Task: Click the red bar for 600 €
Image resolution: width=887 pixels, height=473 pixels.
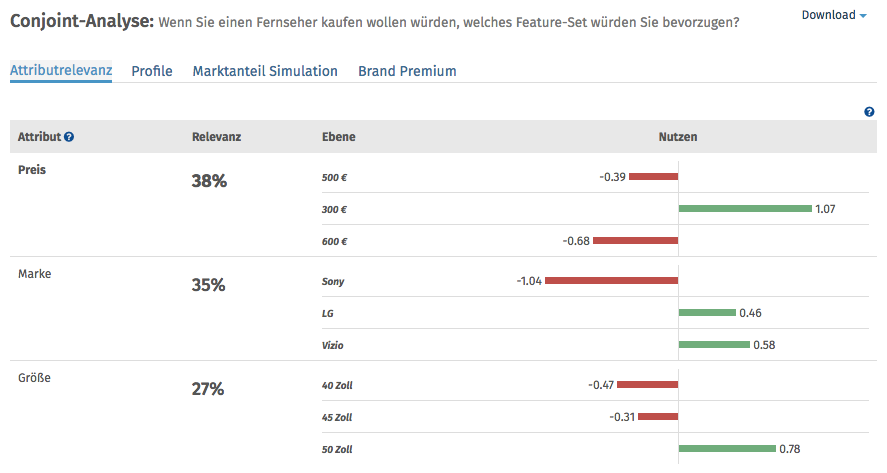Action: 635,240
